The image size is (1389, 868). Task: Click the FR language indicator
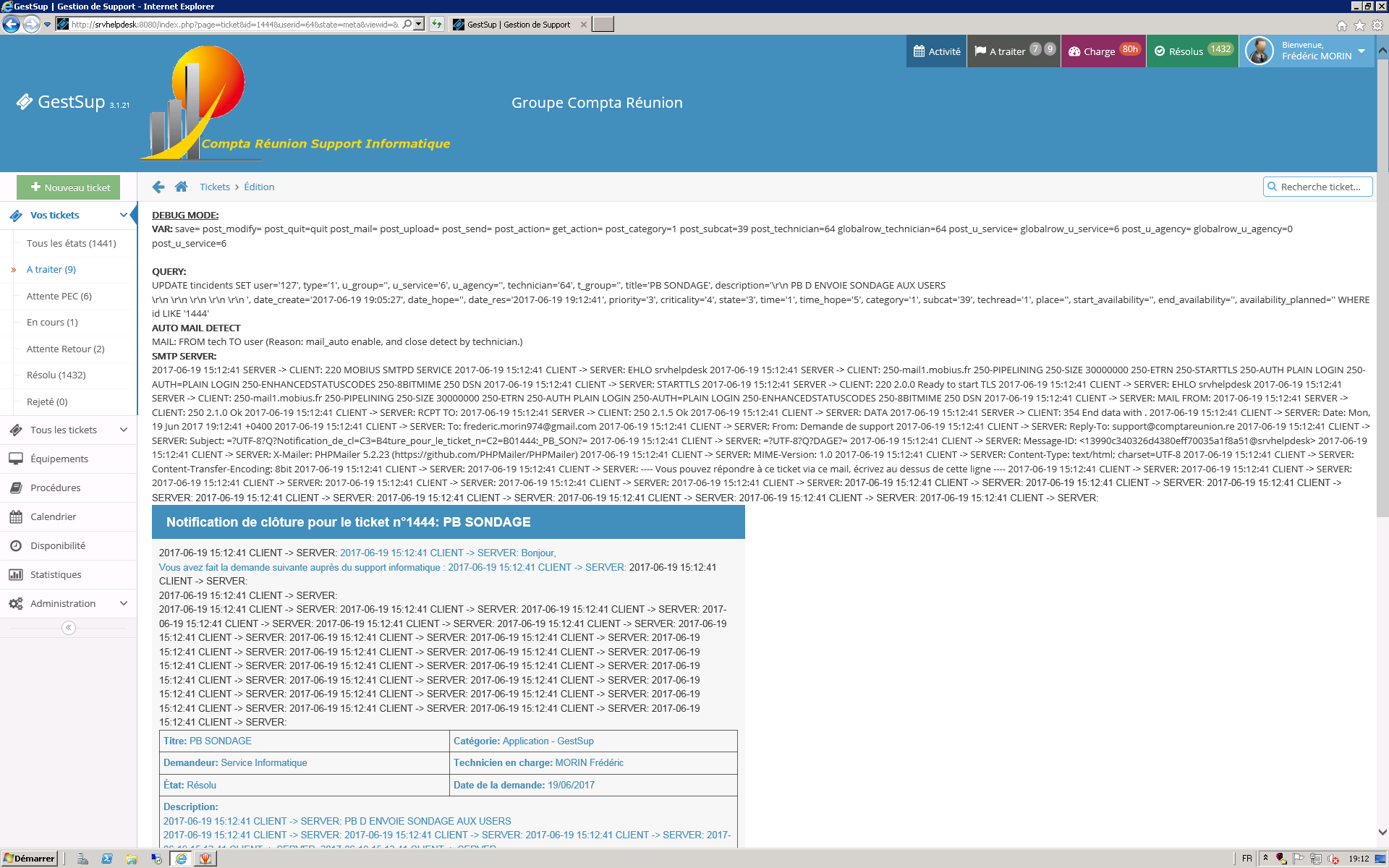[x=1247, y=859]
